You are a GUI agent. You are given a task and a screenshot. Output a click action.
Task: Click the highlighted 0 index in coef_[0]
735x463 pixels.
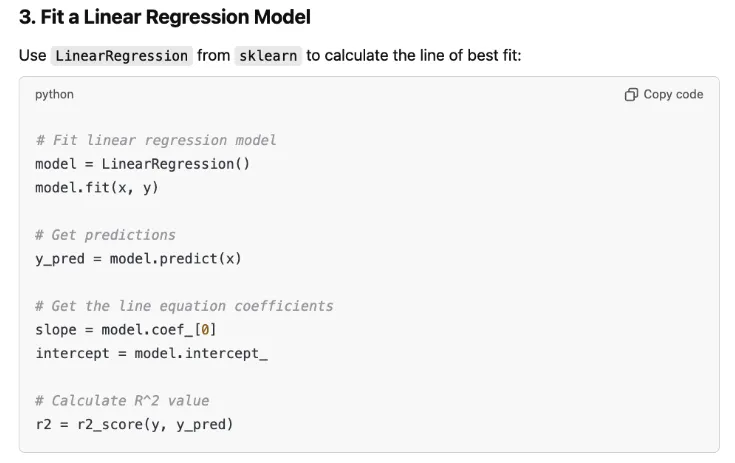pyautogui.click(x=204, y=329)
